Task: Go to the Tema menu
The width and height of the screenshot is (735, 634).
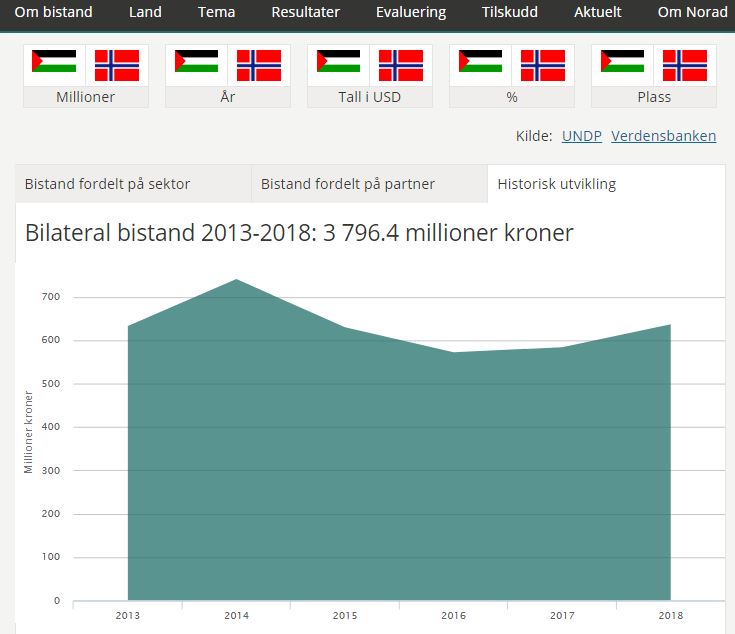Action: pos(216,13)
